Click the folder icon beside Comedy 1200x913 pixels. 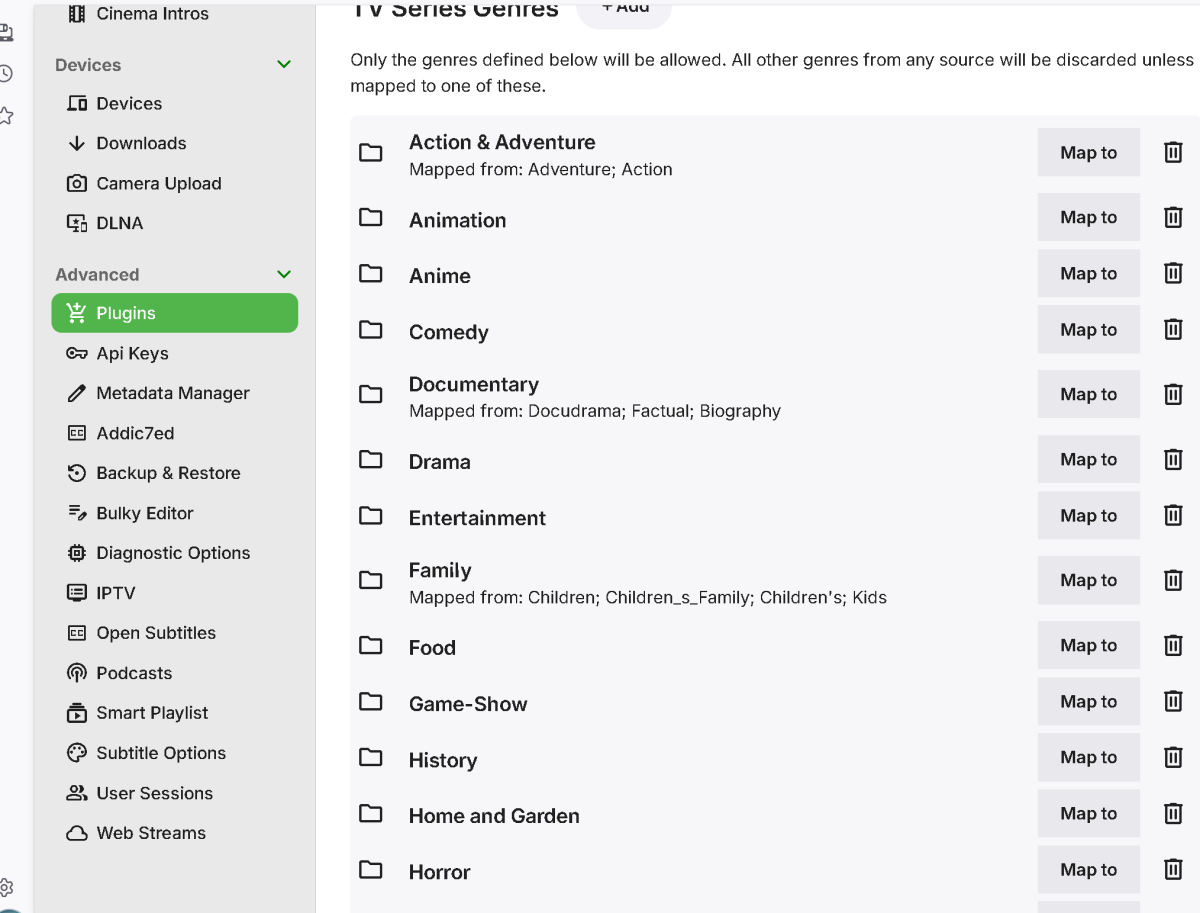[371, 330]
